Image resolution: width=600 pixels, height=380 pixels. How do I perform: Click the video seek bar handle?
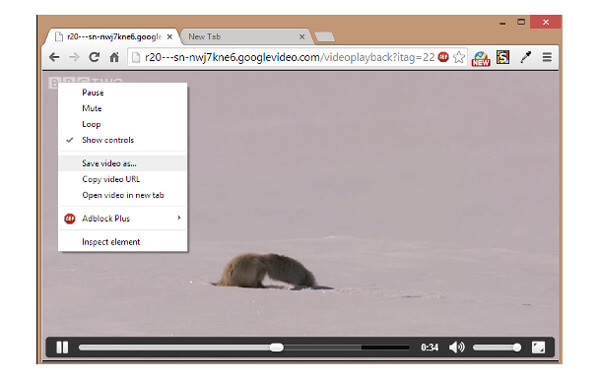tap(277, 347)
